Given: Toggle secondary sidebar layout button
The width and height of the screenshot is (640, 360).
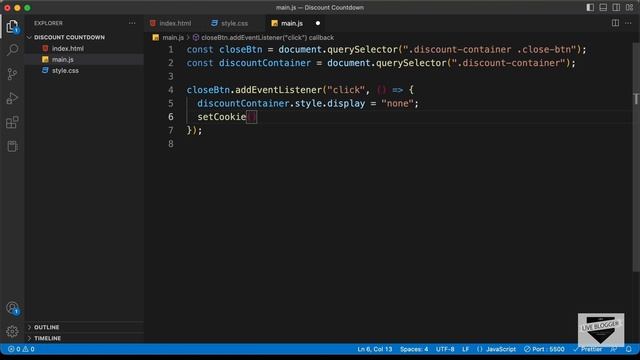Looking at the screenshot, I should [616, 7].
